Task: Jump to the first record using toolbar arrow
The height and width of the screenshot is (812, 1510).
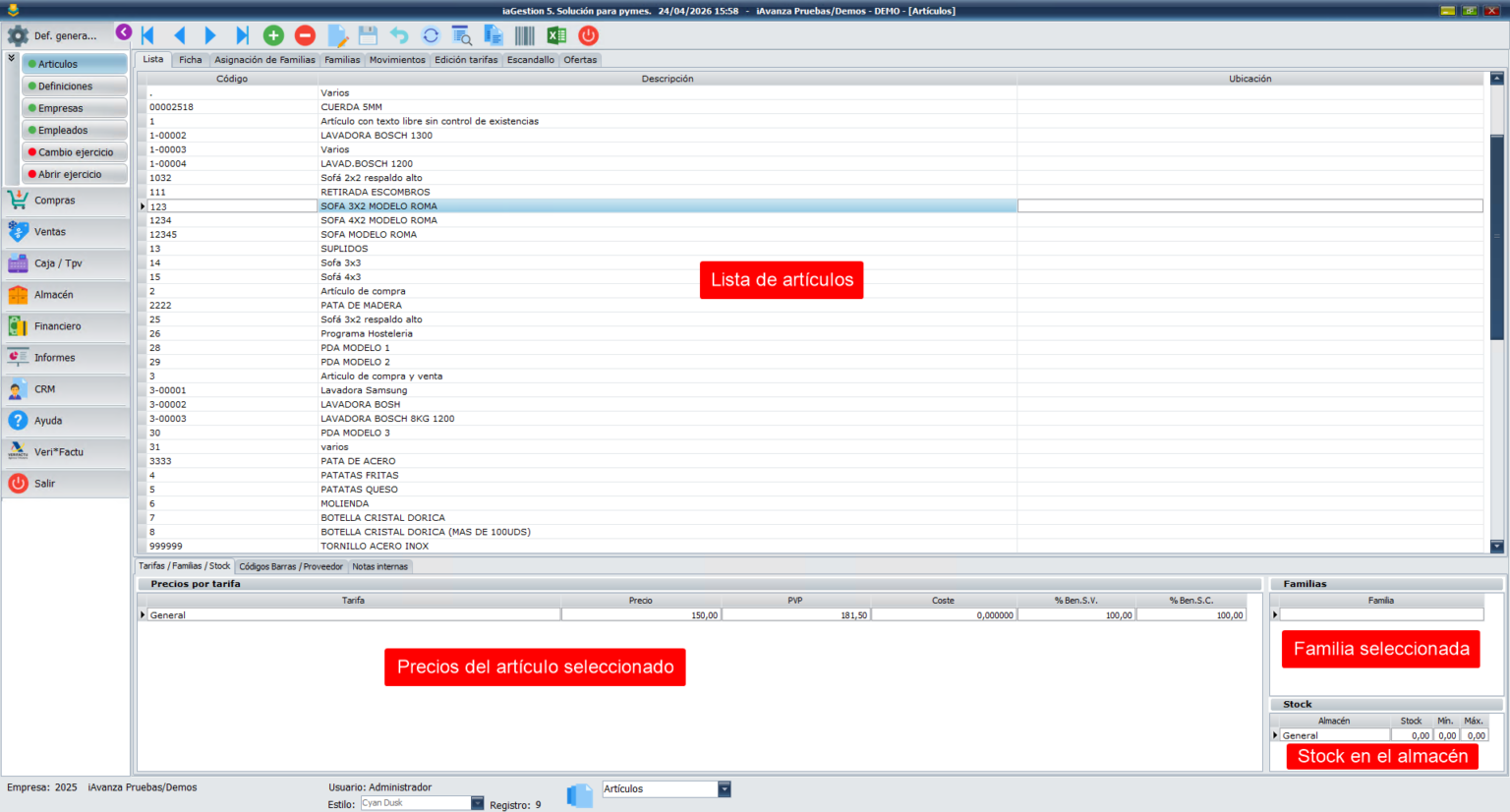Action: 148,35
